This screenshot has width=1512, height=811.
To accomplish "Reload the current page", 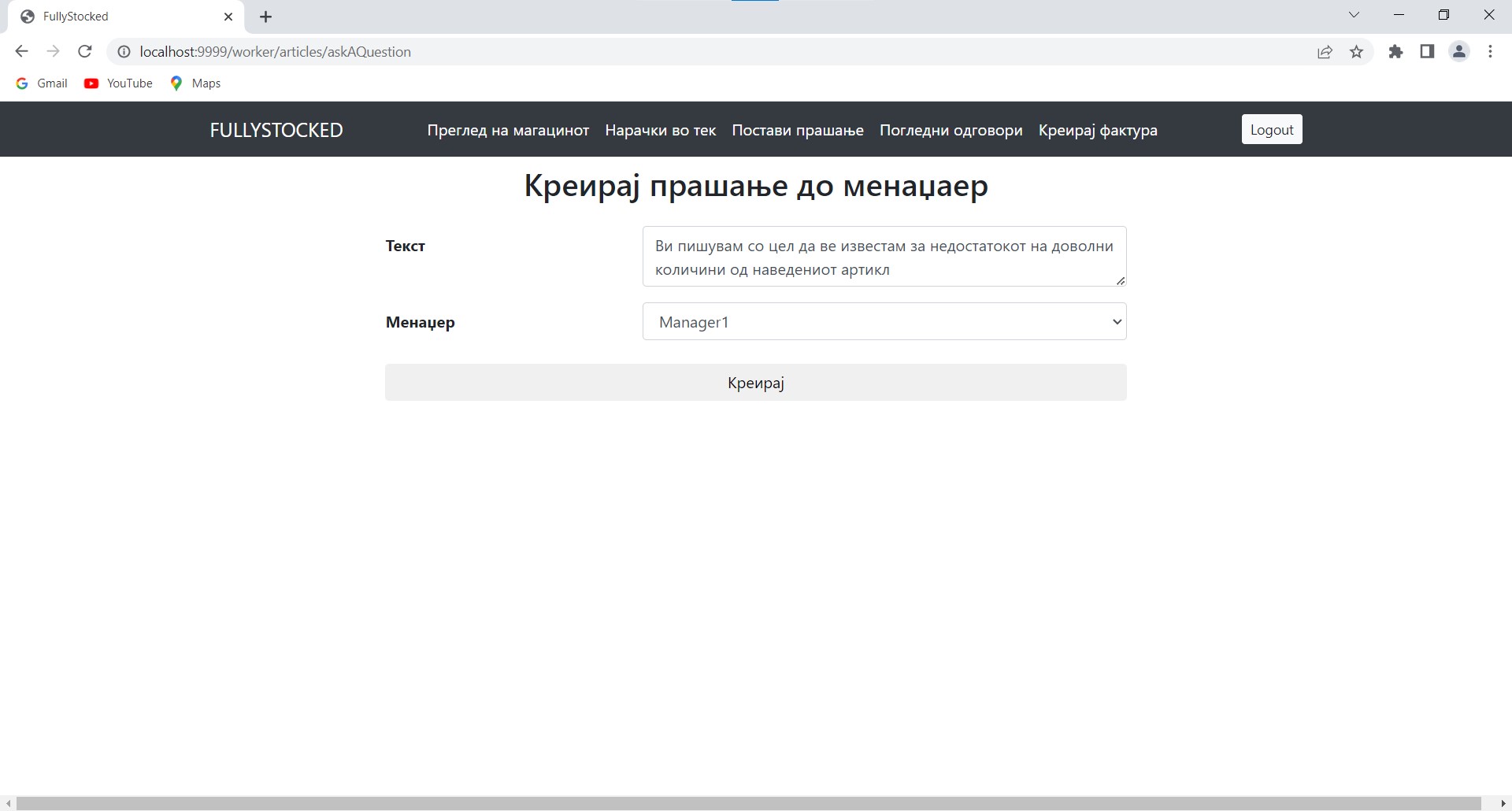I will (x=85, y=52).
